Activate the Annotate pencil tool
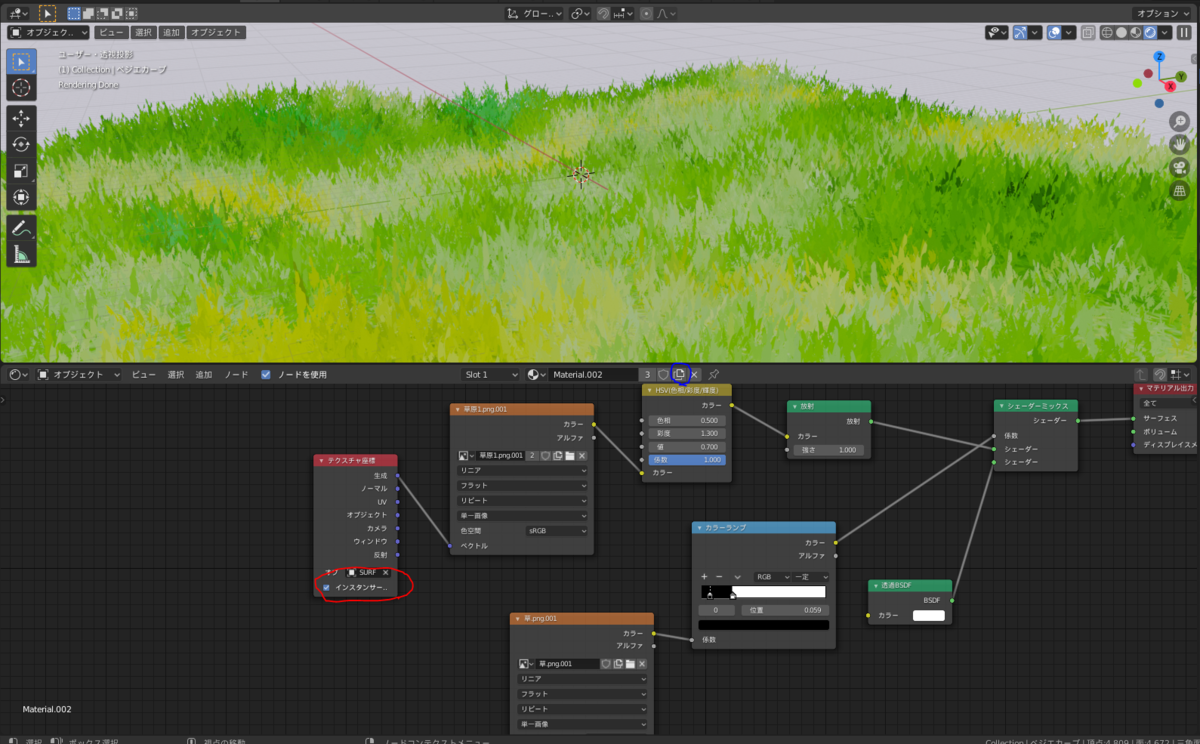The width and height of the screenshot is (1200, 744). [x=21, y=228]
